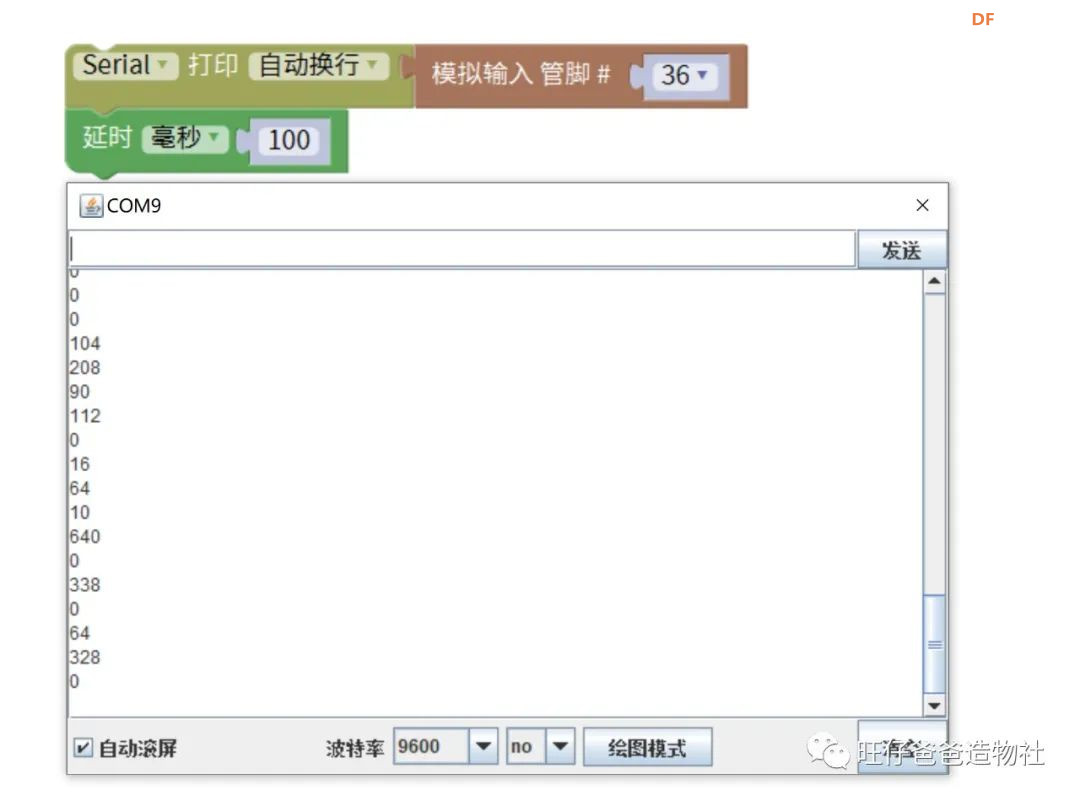Screen dimensions: 1080x801
Task: Focus the serial send text field
Action: [x=461, y=249]
